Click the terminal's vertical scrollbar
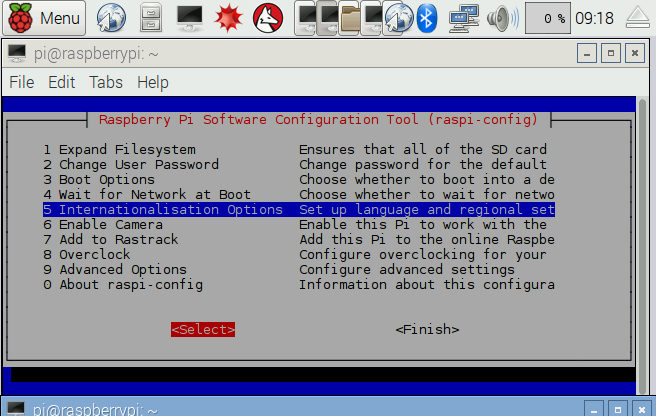 642,245
